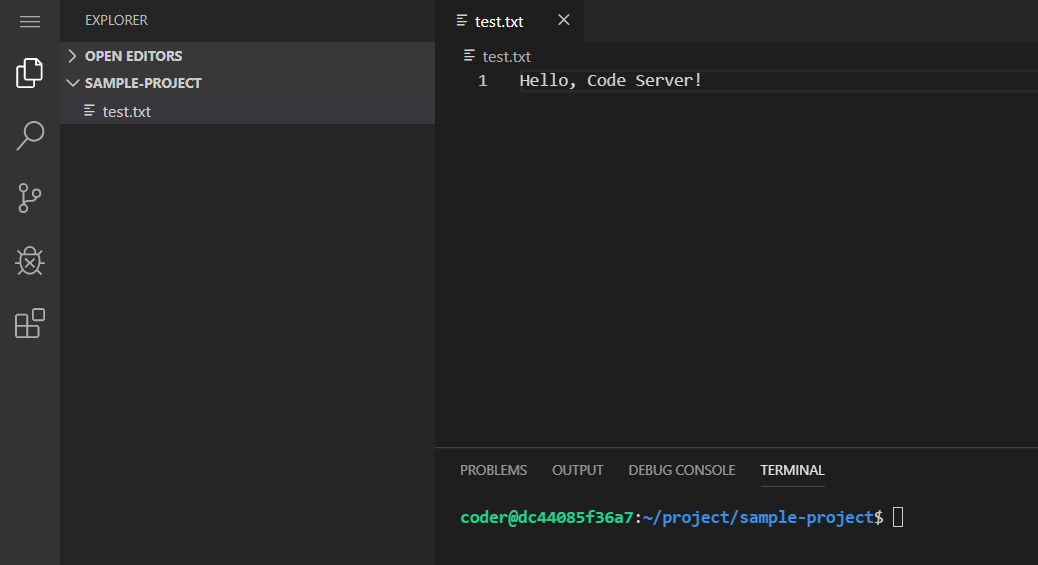The width and height of the screenshot is (1038, 565).
Task: Switch to the PROBLEMS panel tab
Action: point(493,470)
